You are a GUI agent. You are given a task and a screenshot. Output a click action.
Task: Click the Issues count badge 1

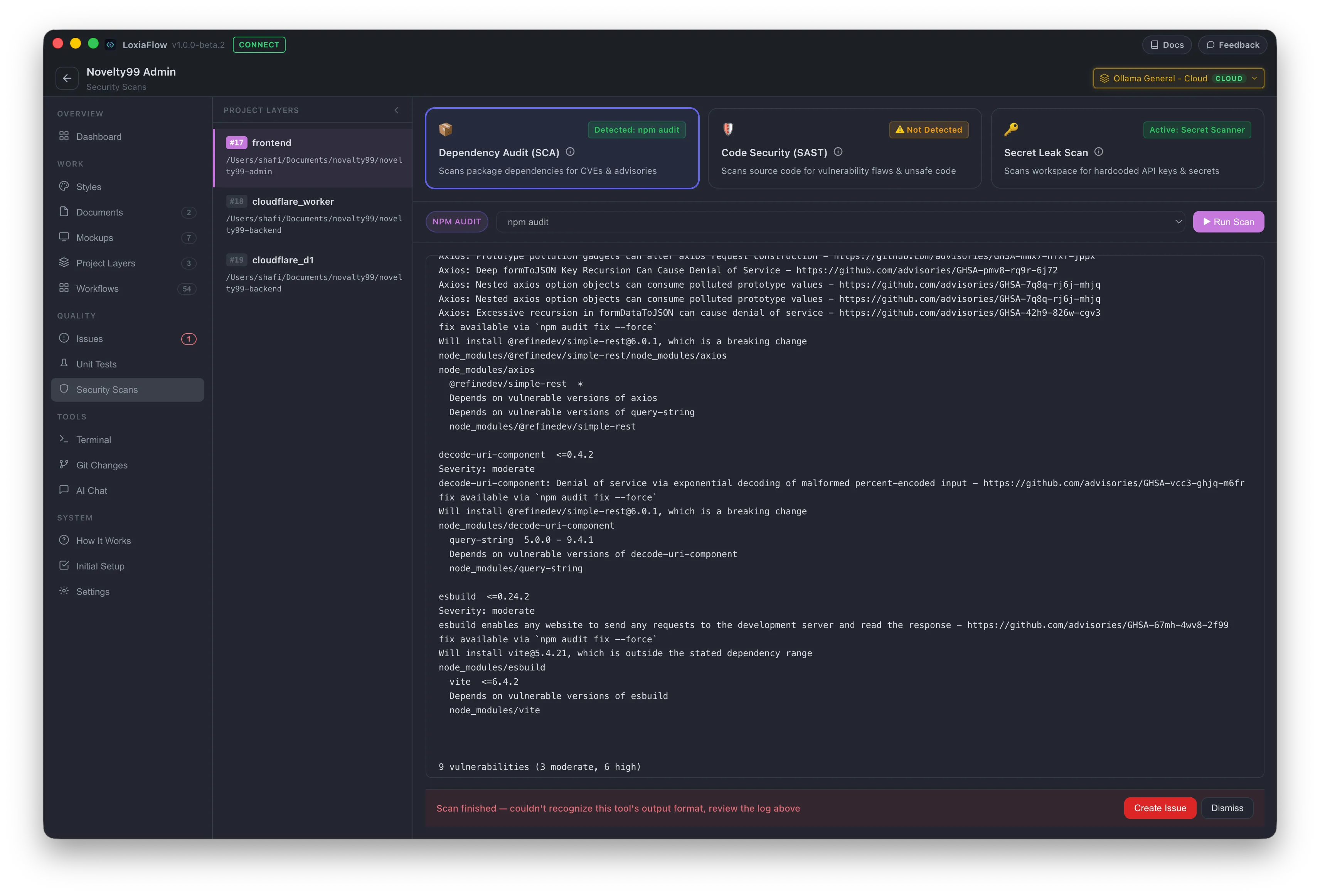coord(189,339)
